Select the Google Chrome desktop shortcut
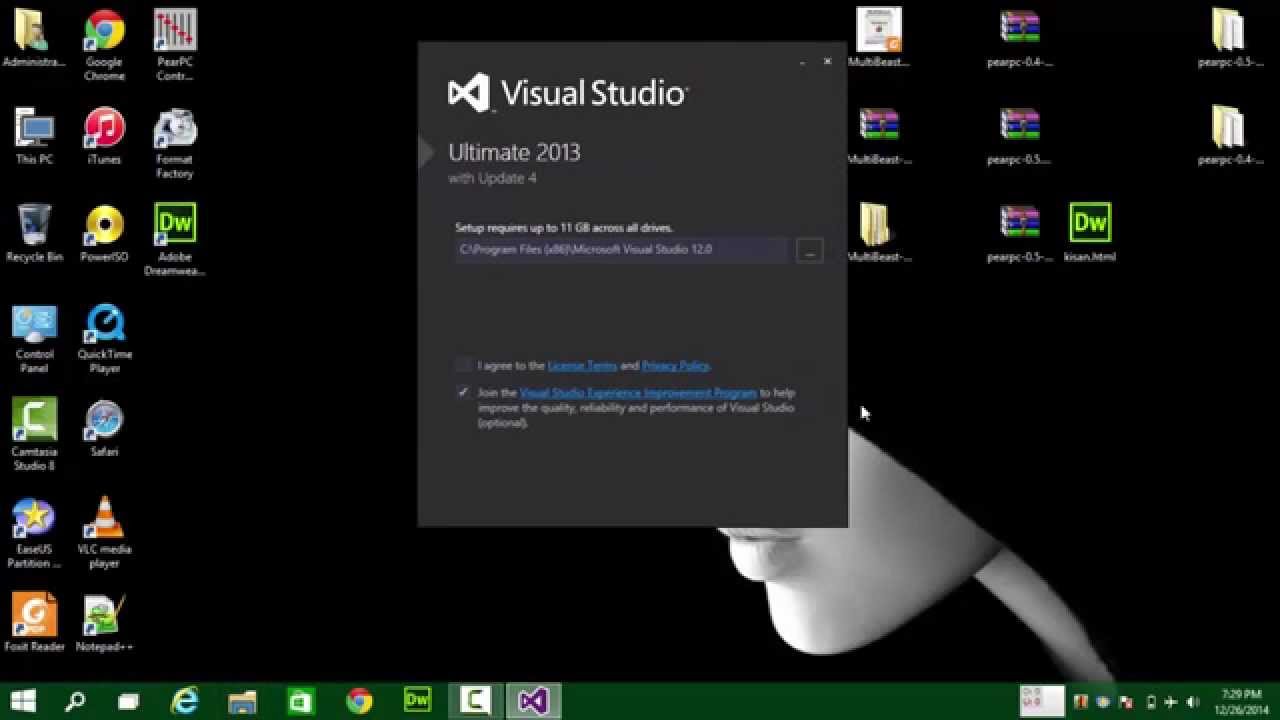 [104, 45]
